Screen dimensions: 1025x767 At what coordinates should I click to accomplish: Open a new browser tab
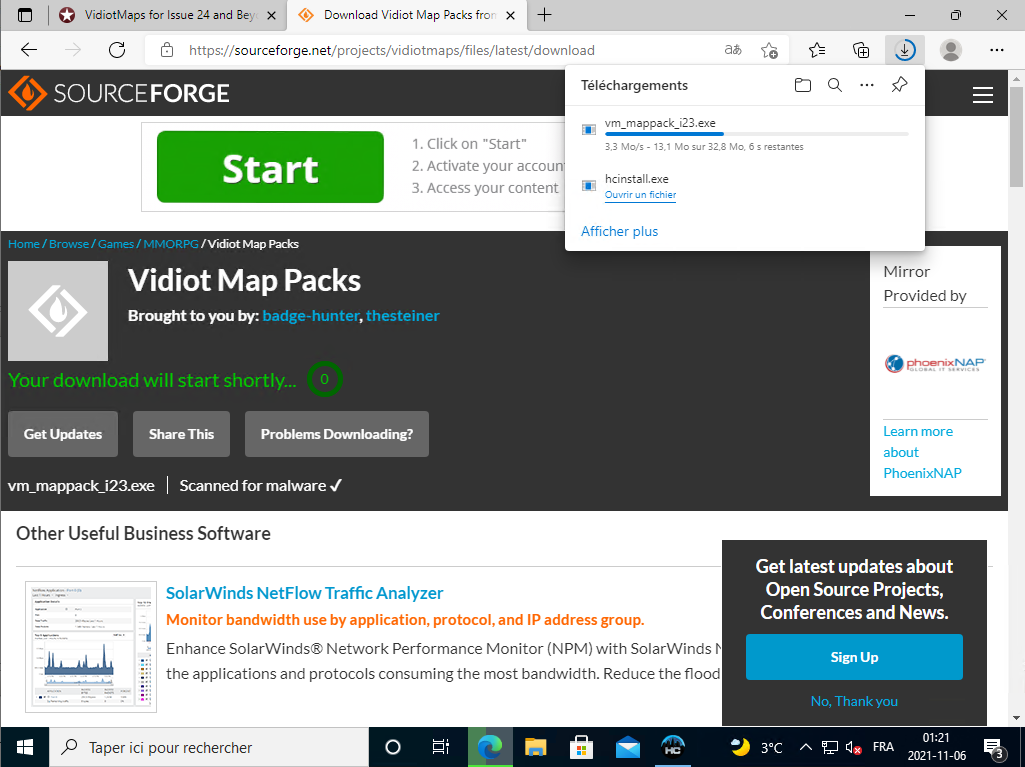(545, 15)
